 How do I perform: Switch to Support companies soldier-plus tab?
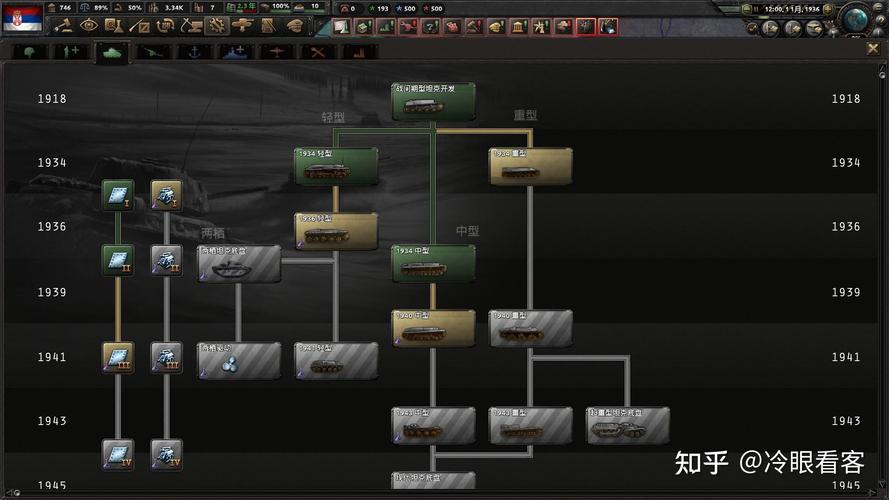coord(71,52)
